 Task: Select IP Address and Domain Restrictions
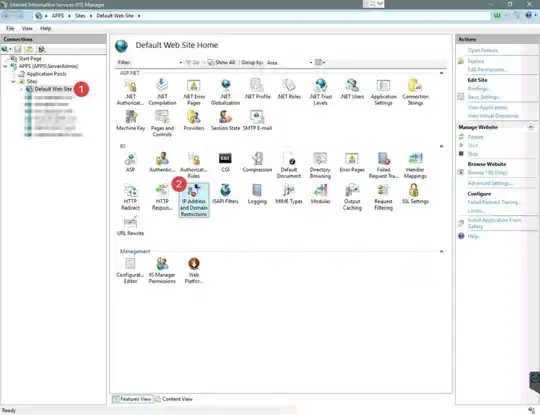click(194, 200)
